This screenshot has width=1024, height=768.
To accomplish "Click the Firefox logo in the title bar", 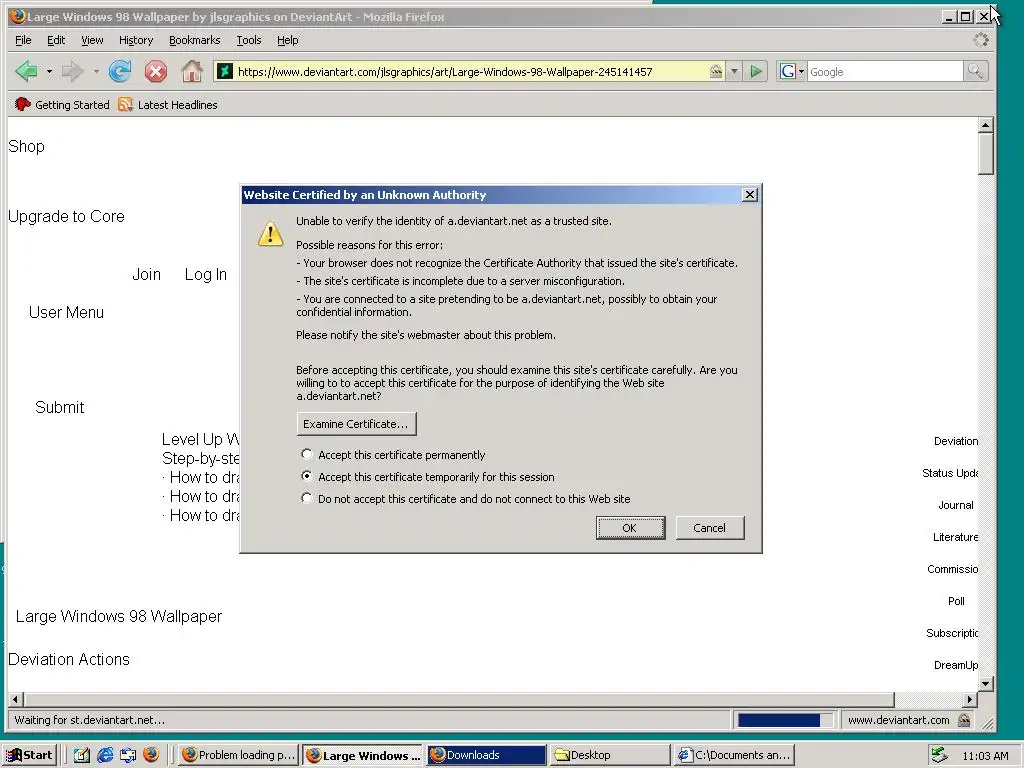I will (x=17, y=16).
